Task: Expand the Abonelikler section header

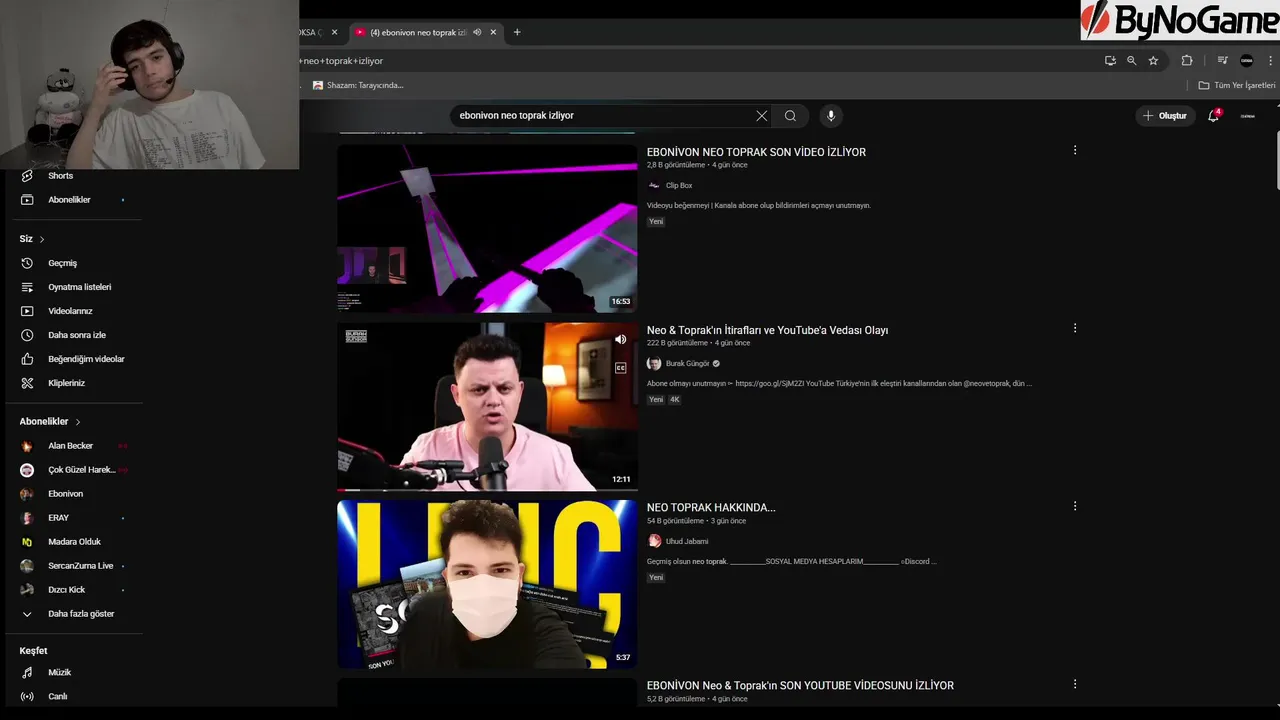Action: 50,422
